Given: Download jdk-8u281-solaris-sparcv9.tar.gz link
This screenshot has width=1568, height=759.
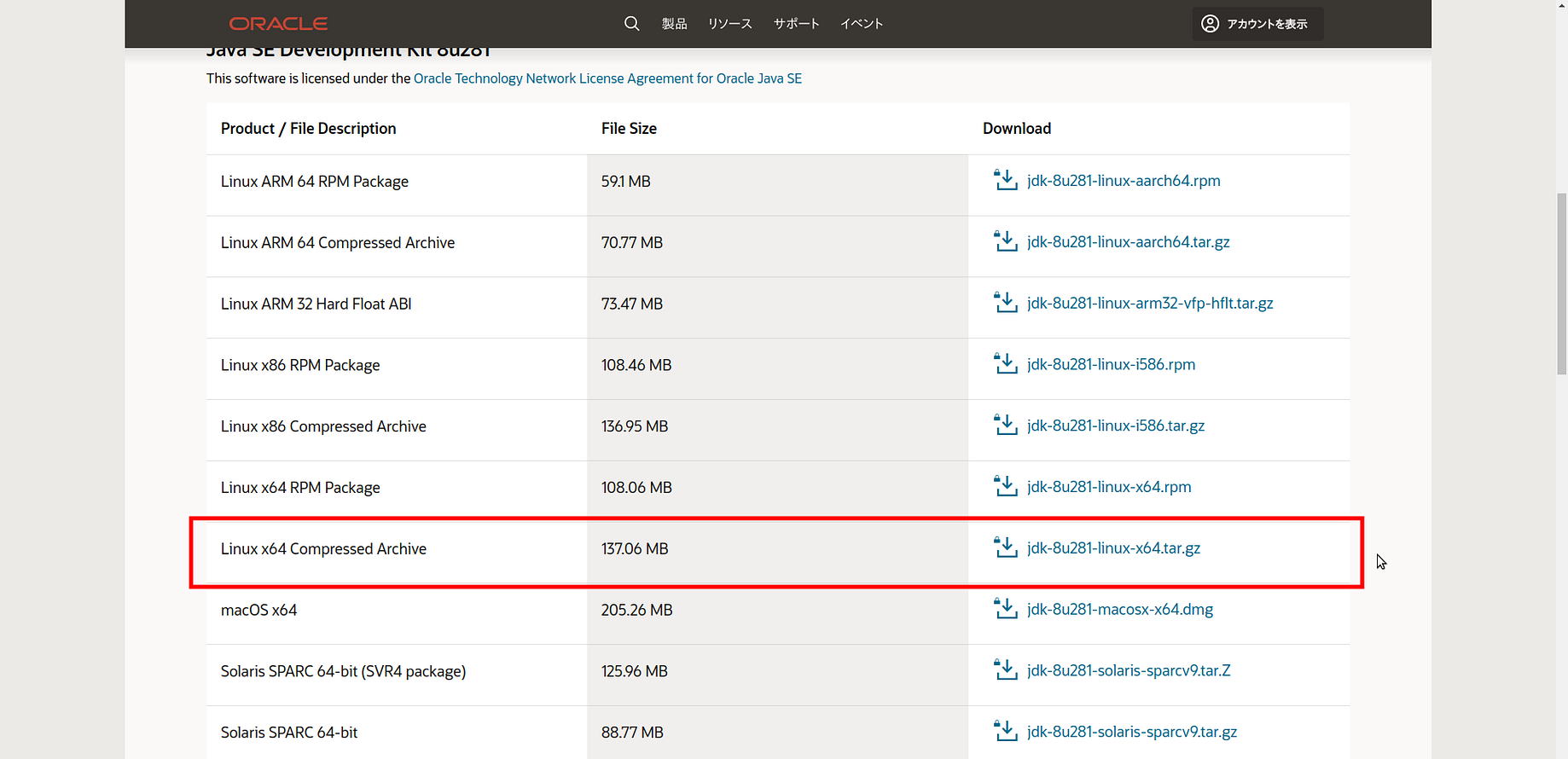Looking at the screenshot, I should (x=1132, y=732).
